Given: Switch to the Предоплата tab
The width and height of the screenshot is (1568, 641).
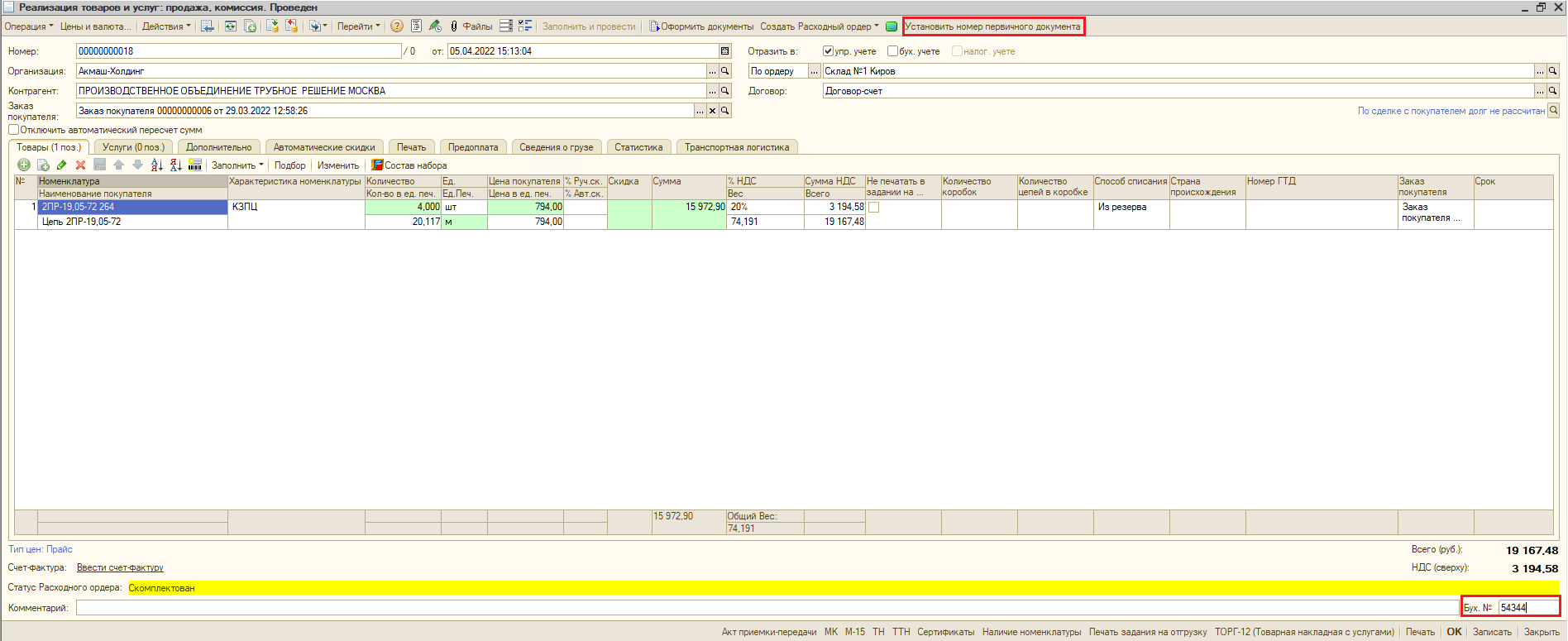Looking at the screenshot, I should click(x=473, y=147).
